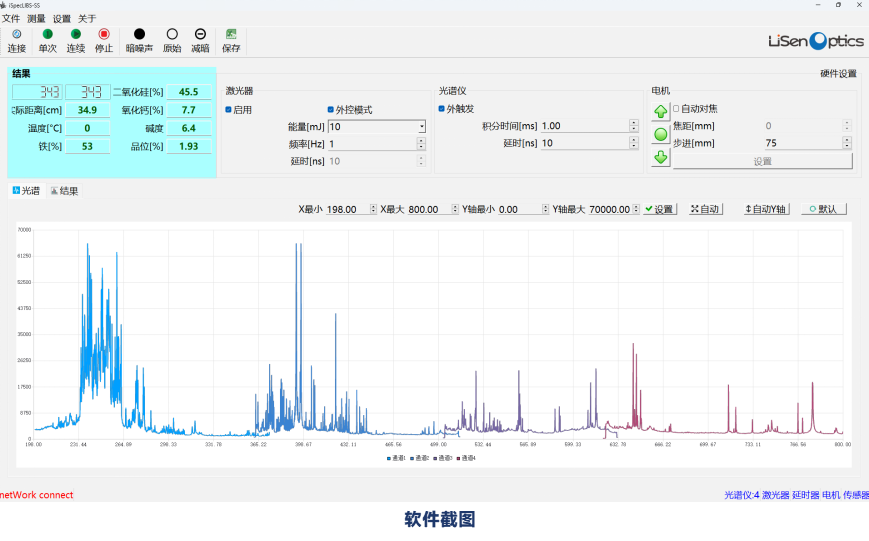Click the 积分时间[ms] integration time spinner
The image size is (869, 541).
(633, 126)
